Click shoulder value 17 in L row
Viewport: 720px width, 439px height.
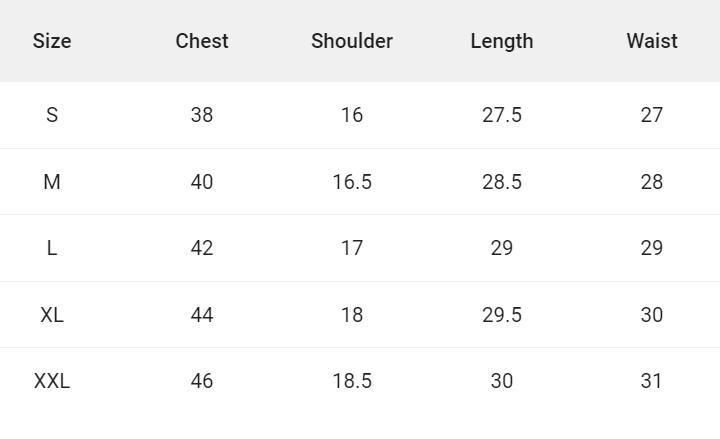tap(352, 248)
